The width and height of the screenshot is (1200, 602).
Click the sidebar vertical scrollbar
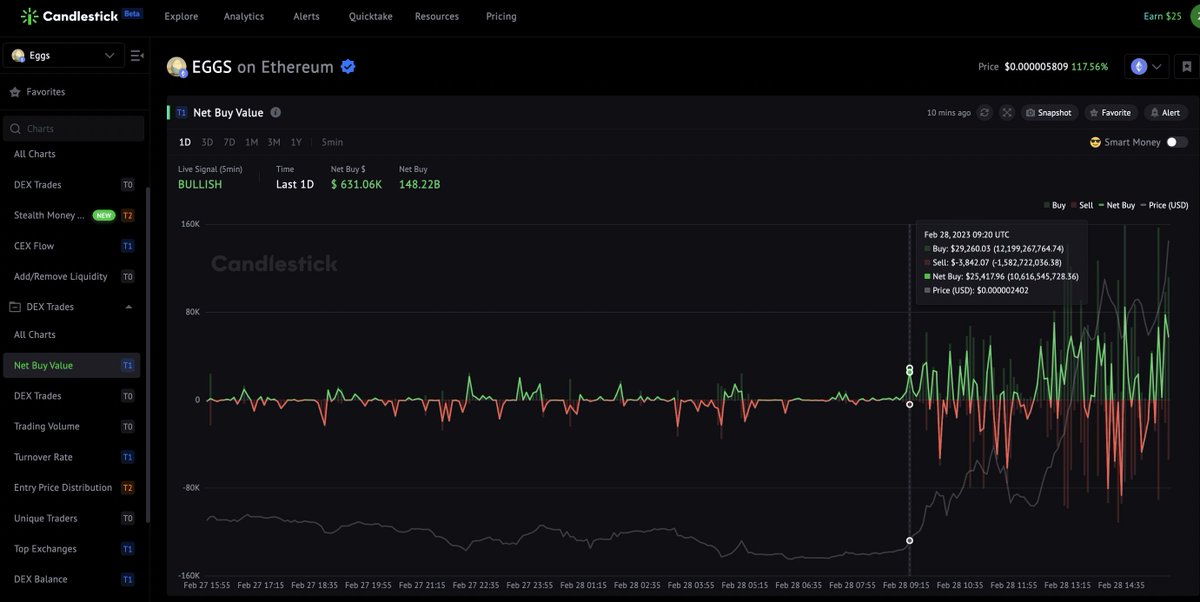(148, 355)
